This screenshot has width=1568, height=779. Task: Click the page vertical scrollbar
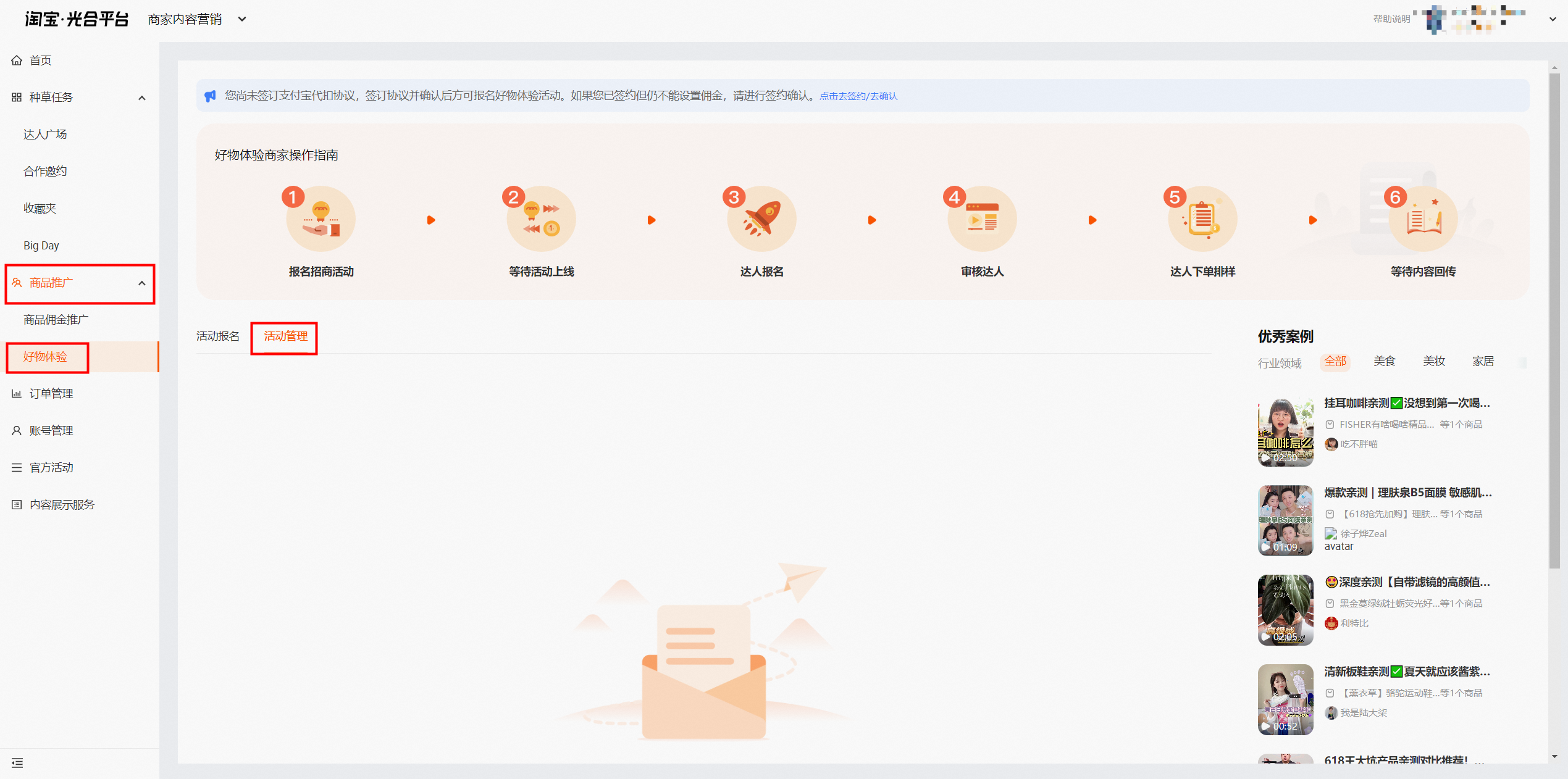pos(1554,321)
